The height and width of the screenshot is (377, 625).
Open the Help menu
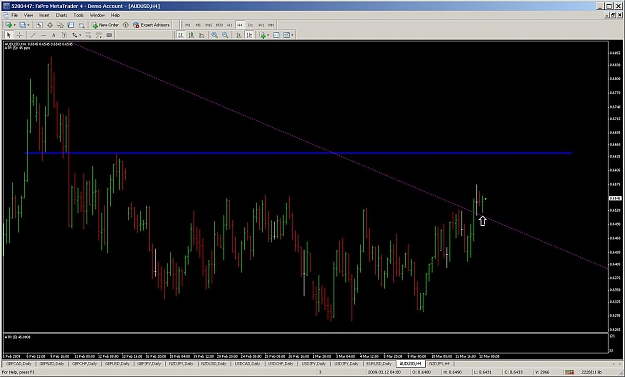pyautogui.click(x=115, y=15)
